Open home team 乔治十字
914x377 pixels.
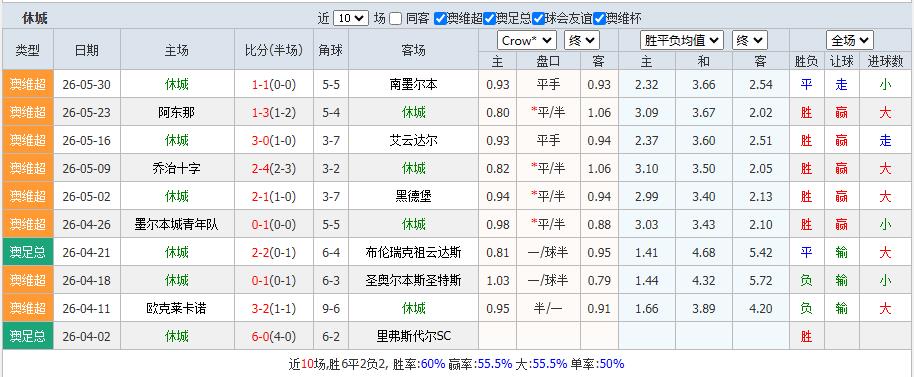click(177, 168)
